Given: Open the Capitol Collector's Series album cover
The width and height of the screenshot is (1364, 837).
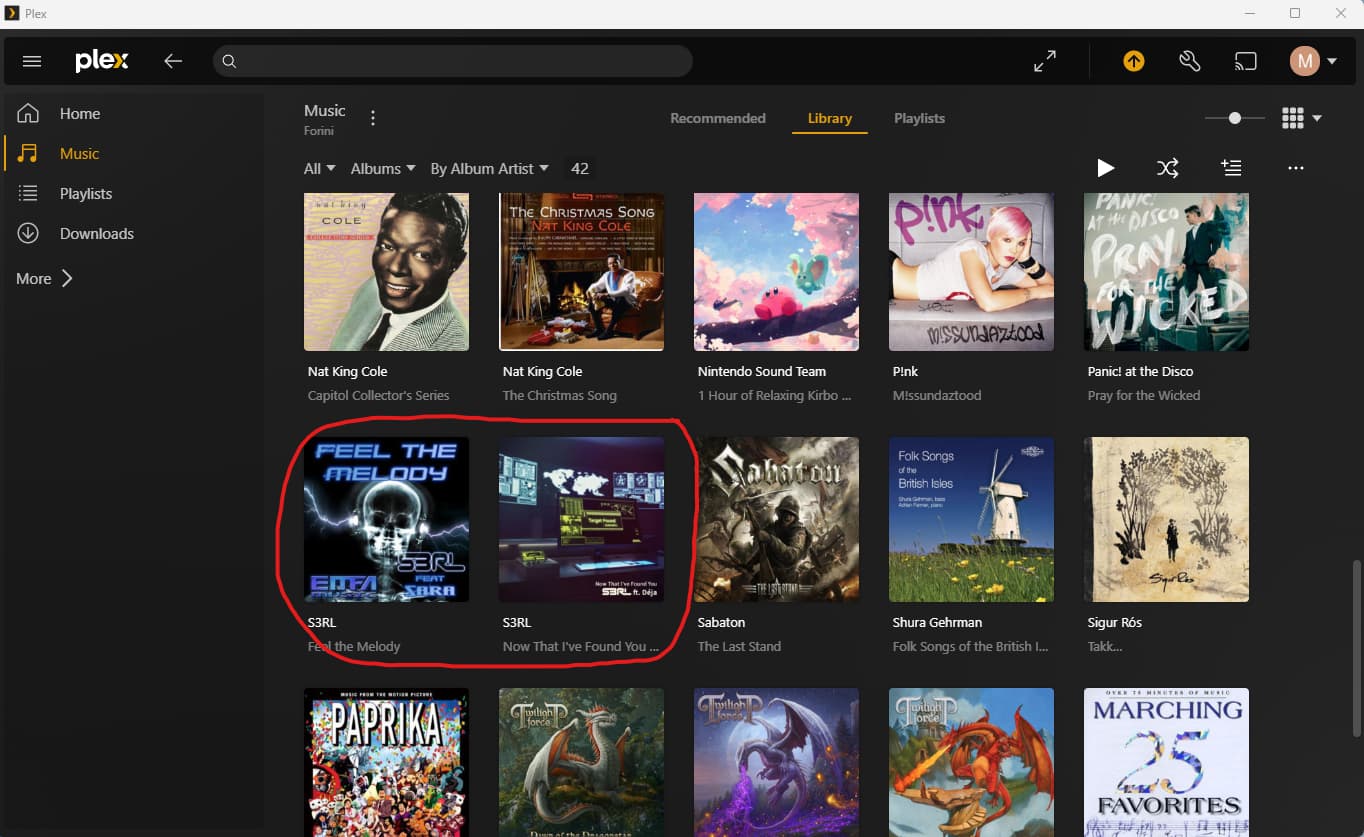Looking at the screenshot, I should click(x=386, y=272).
